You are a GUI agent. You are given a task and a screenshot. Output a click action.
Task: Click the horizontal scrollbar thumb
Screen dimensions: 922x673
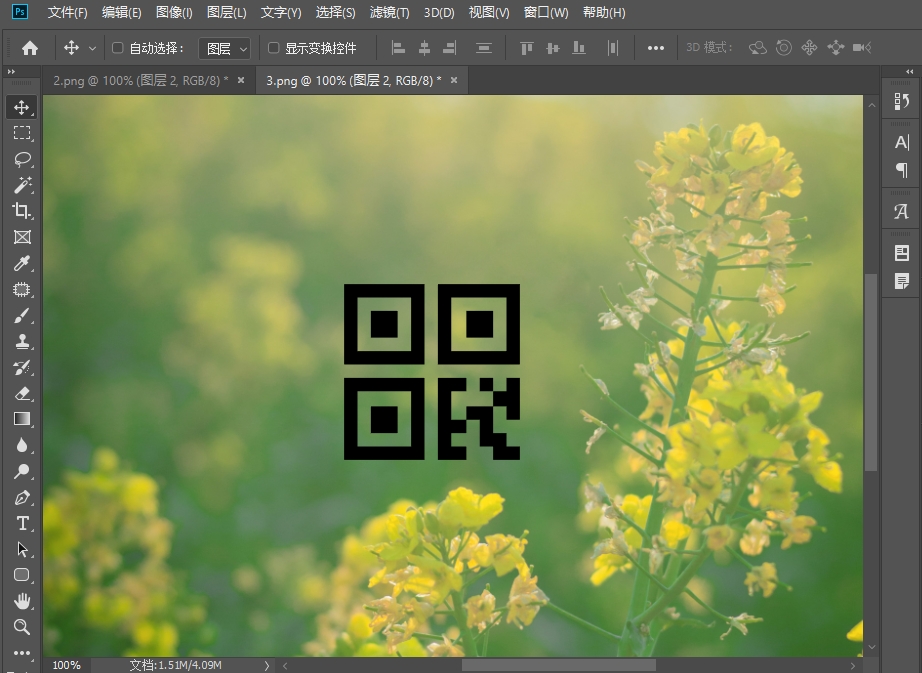pyautogui.click(x=559, y=665)
